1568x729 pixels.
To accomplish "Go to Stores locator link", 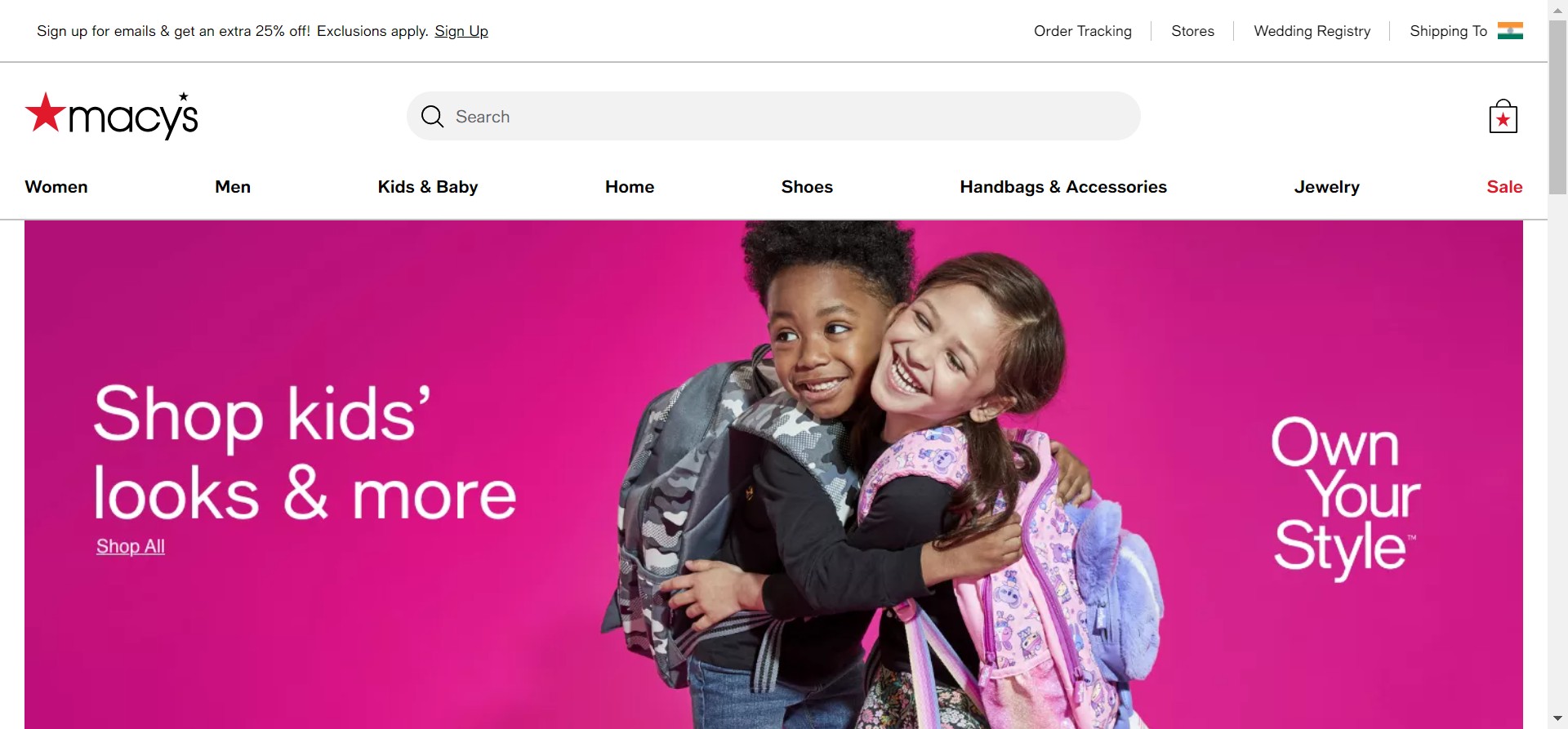I will pyautogui.click(x=1193, y=31).
